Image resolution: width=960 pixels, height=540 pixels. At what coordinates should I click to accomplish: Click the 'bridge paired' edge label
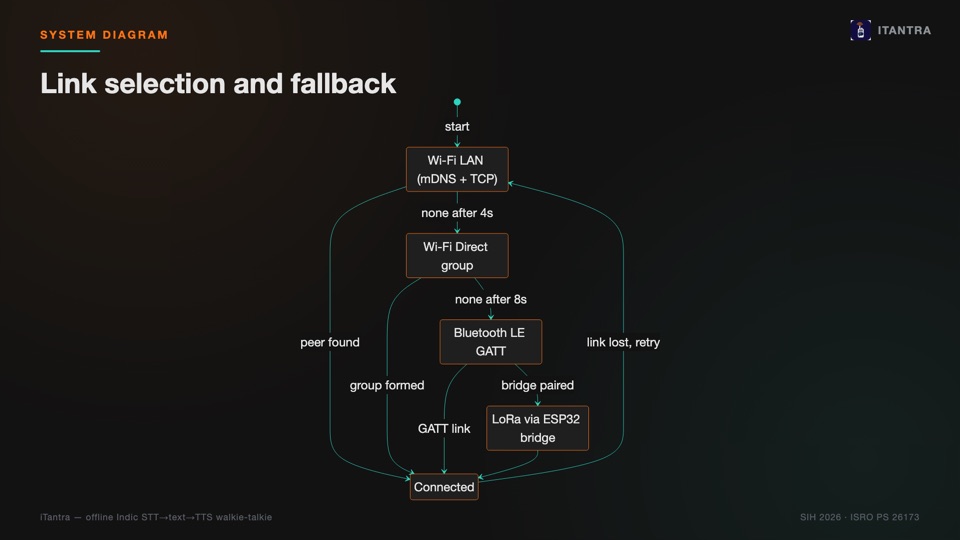(x=538, y=385)
